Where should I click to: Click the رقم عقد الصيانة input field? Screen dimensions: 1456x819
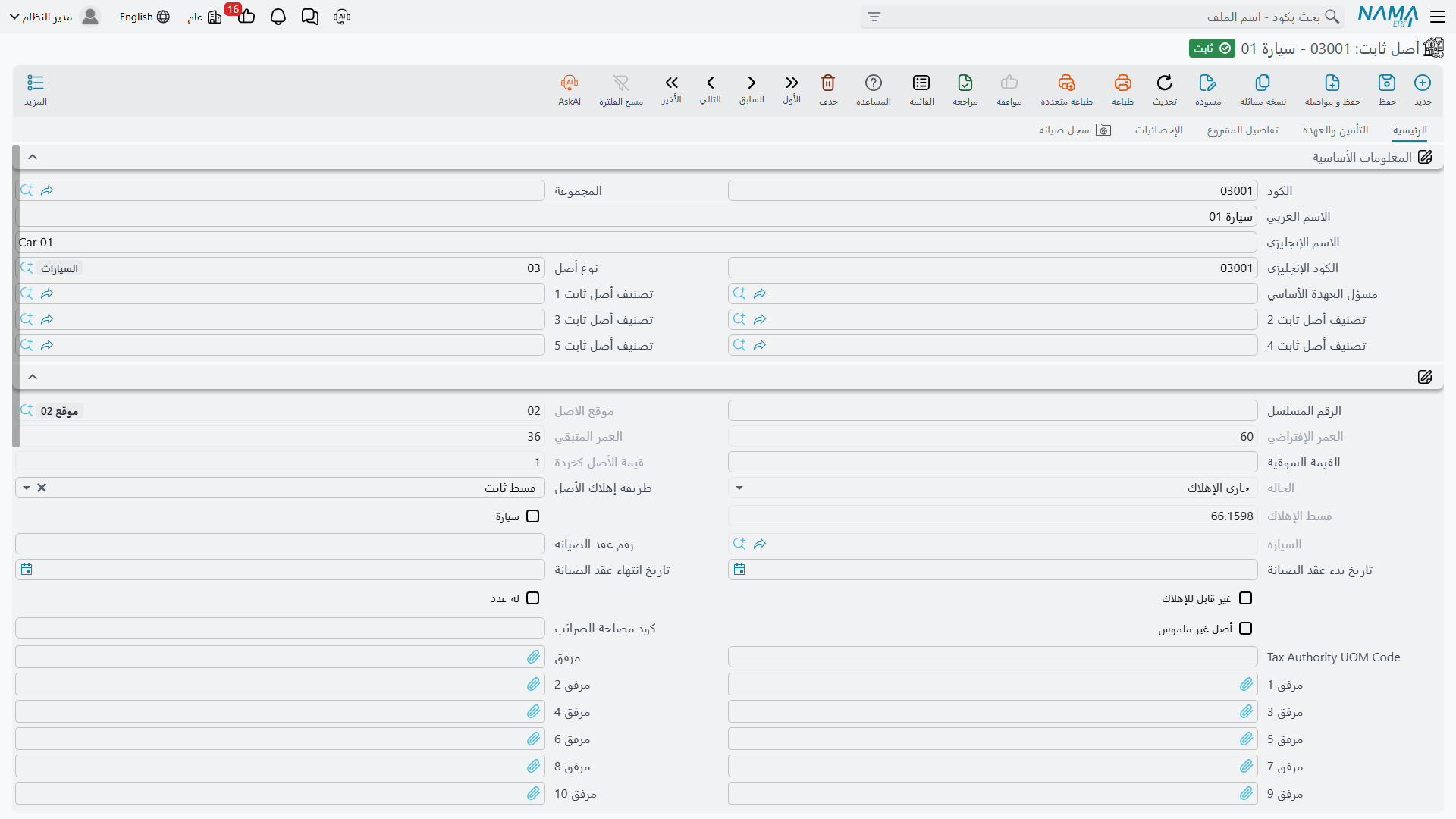click(280, 544)
